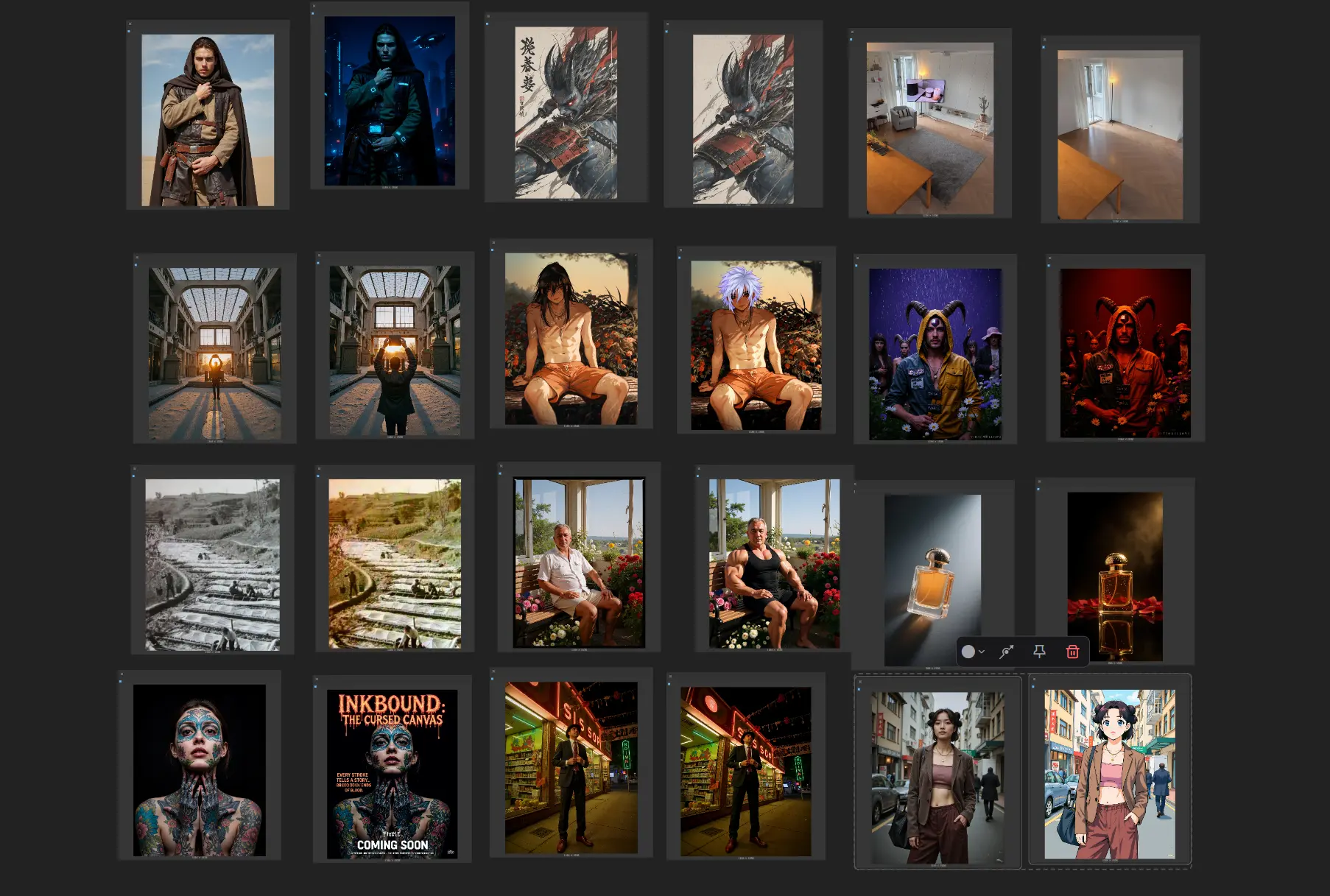Select the real photo of woman in brown blazer
This screenshot has width=1330, height=896.
pyautogui.click(x=937, y=777)
